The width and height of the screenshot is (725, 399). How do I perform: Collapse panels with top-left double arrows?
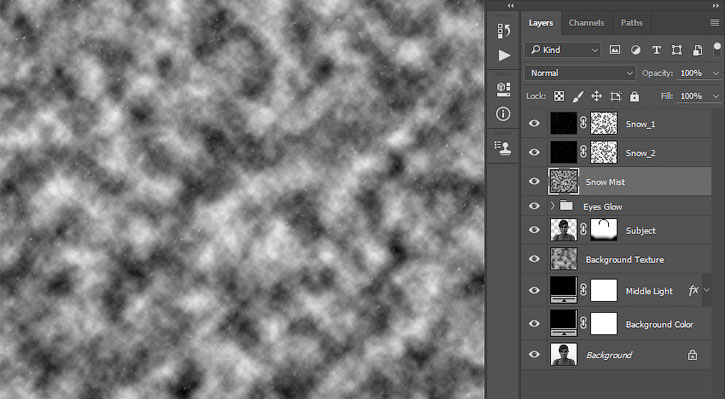tap(510, 6)
